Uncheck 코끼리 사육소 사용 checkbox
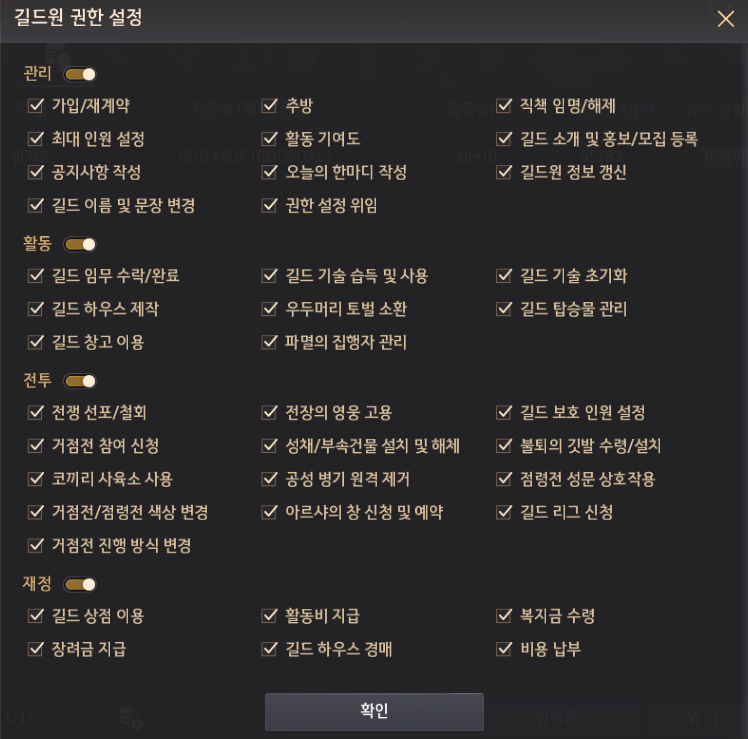748x739 pixels. (36, 479)
